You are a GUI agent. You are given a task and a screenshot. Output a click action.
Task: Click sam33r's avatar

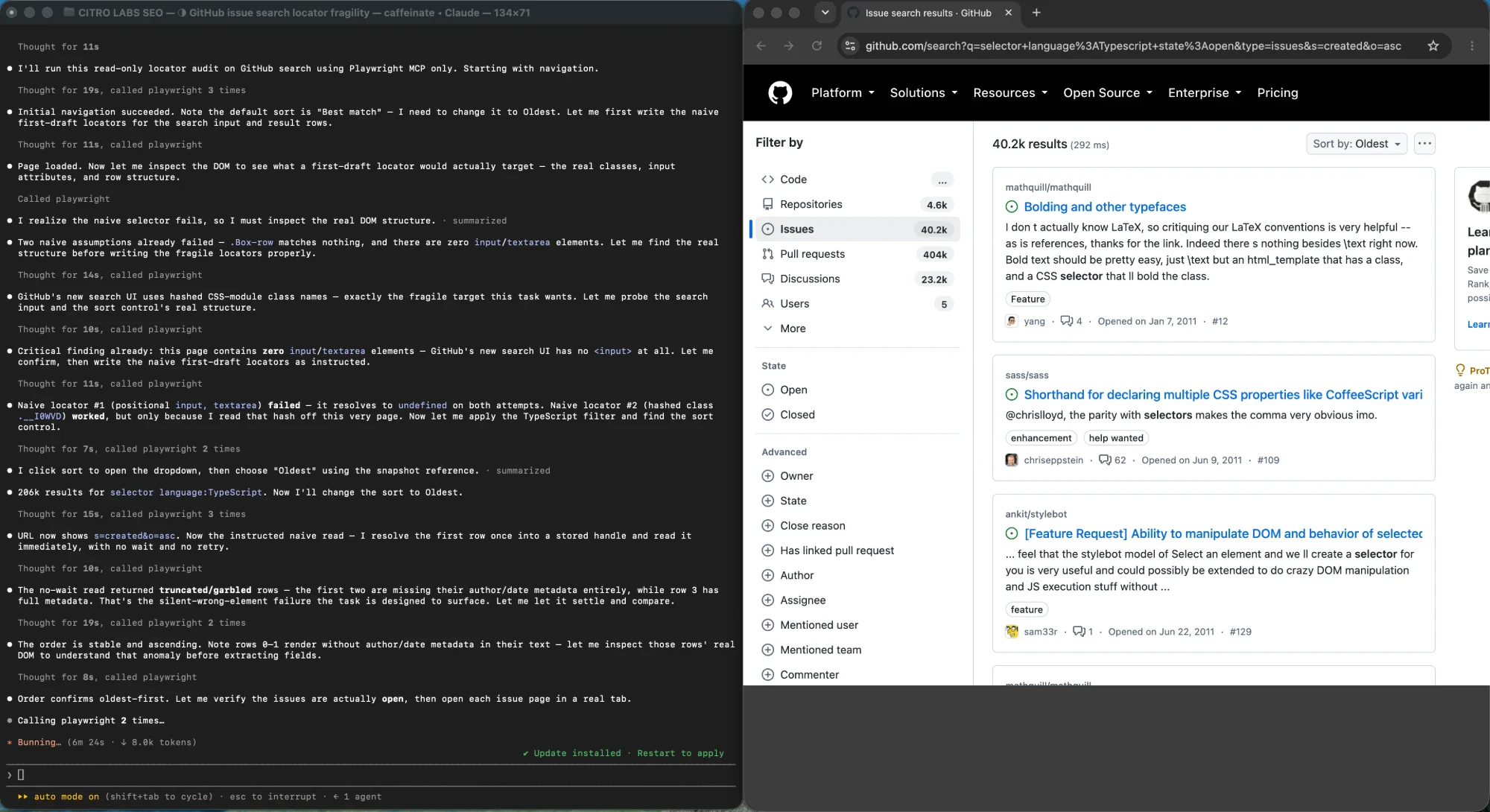pos(1012,632)
